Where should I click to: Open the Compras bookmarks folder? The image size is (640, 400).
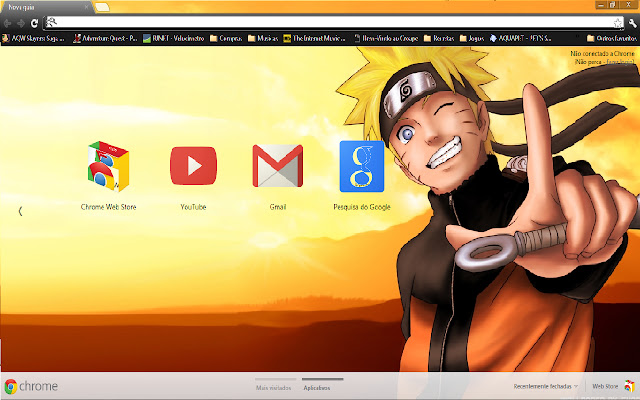click(x=226, y=38)
